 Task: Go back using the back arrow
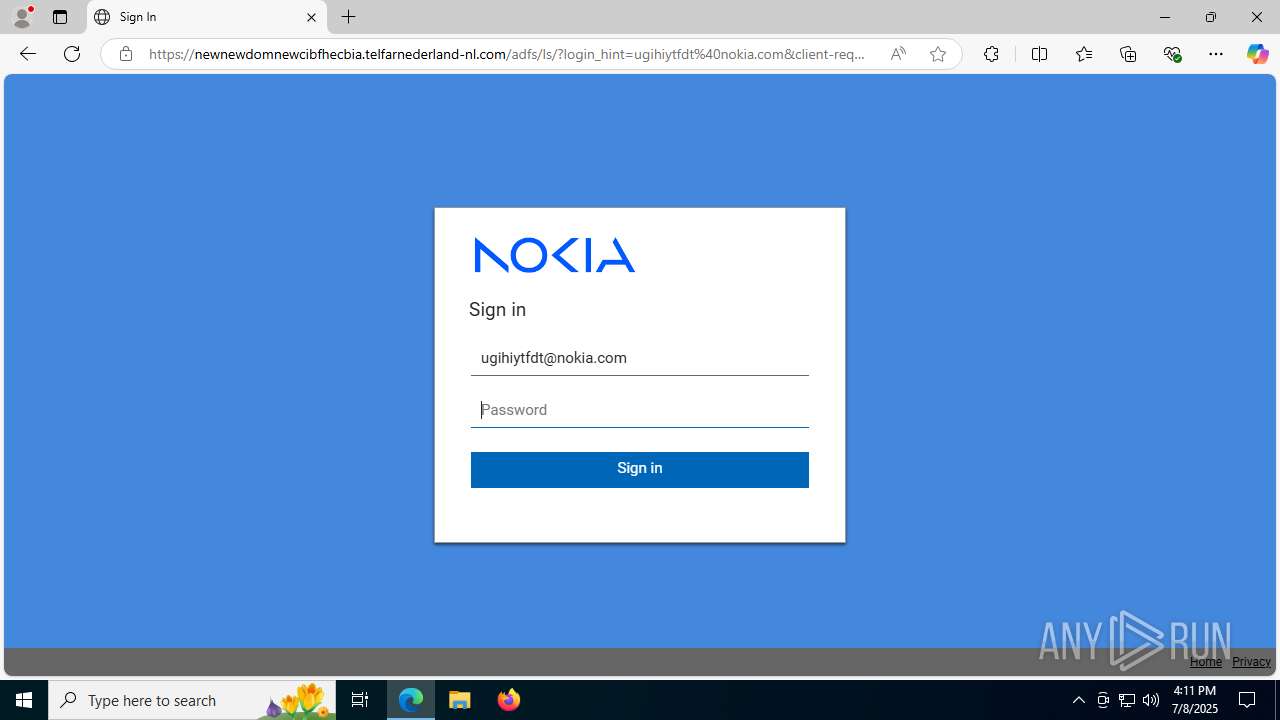tap(28, 54)
